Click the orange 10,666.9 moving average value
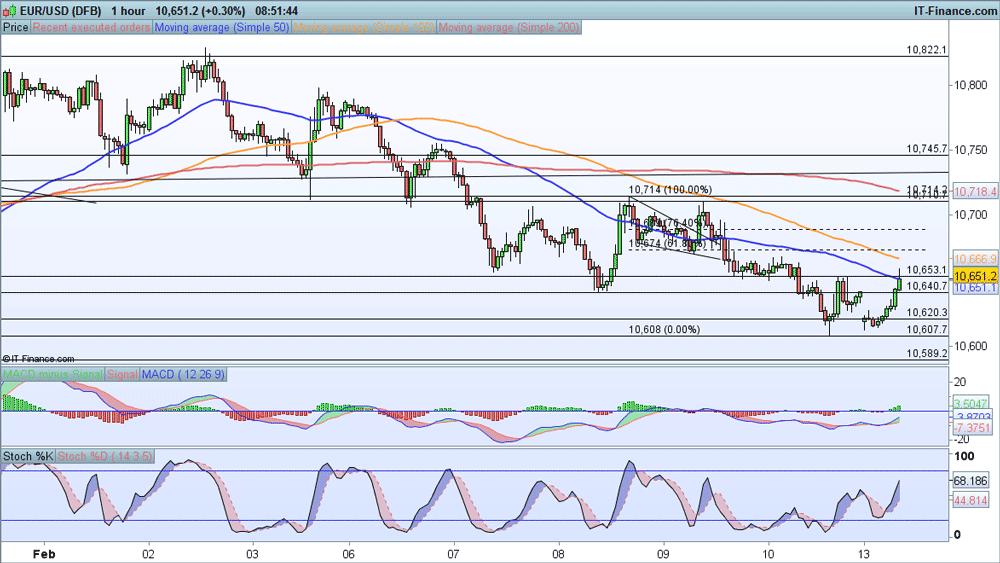The width and height of the screenshot is (1000, 563). [x=974, y=259]
